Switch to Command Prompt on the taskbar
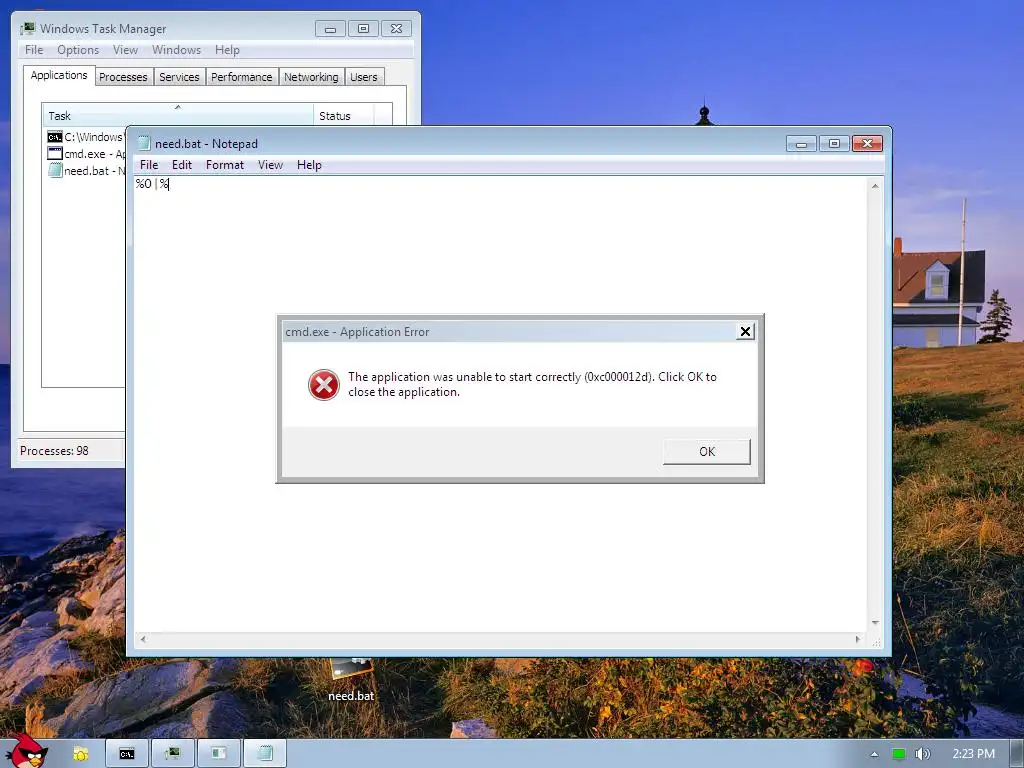Image resolution: width=1024 pixels, height=768 pixels. [x=127, y=754]
